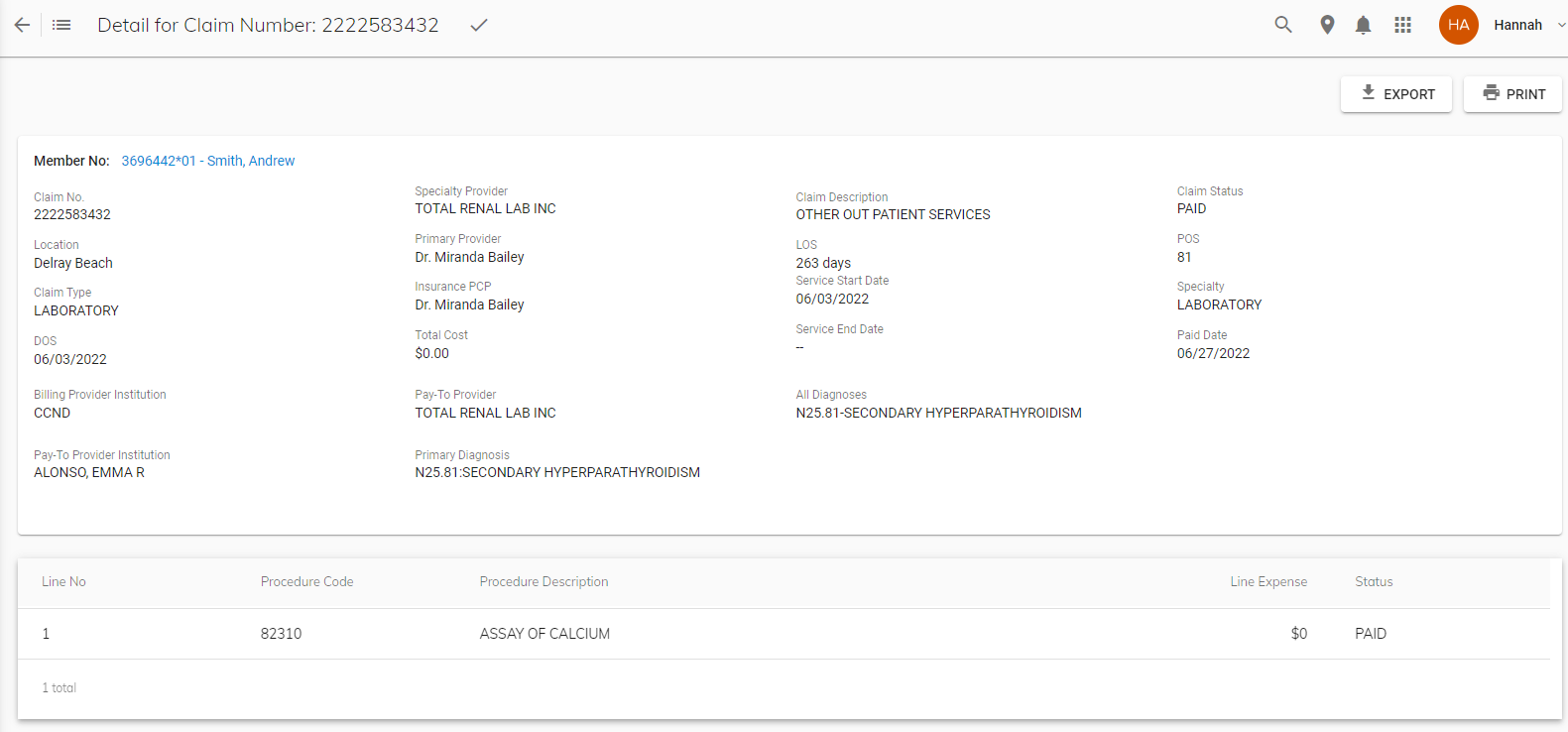Click the Hannah username label
The height and width of the screenshot is (732, 1568).
coord(1517,25)
